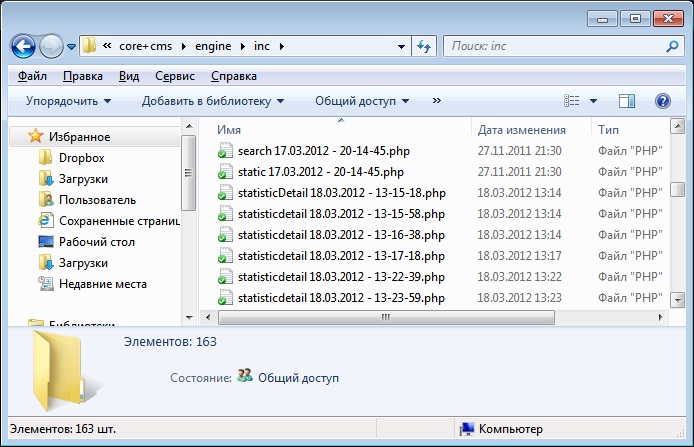Click the shared users icon beside Состояние
The image size is (694, 447).
pos(244,376)
